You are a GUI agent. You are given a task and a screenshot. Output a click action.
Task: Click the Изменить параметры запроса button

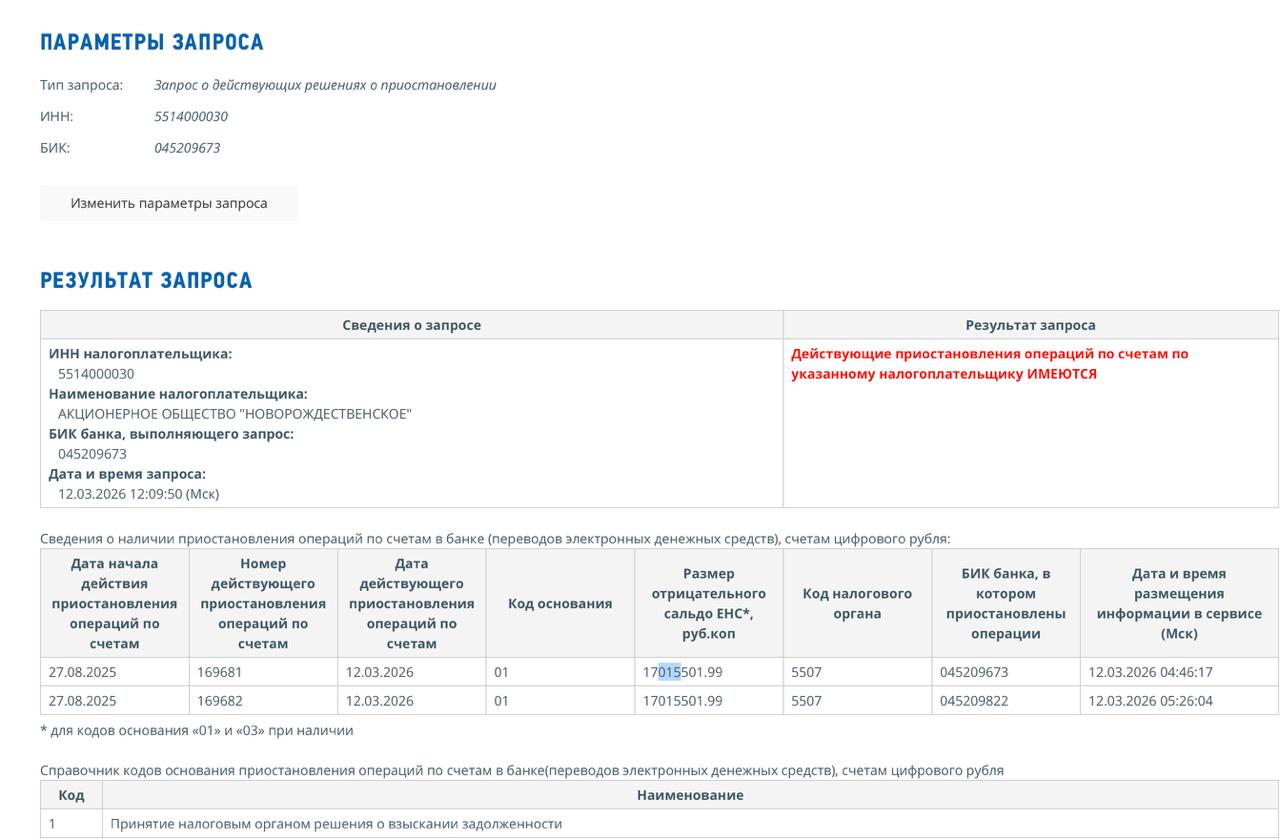click(x=168, y=203)
